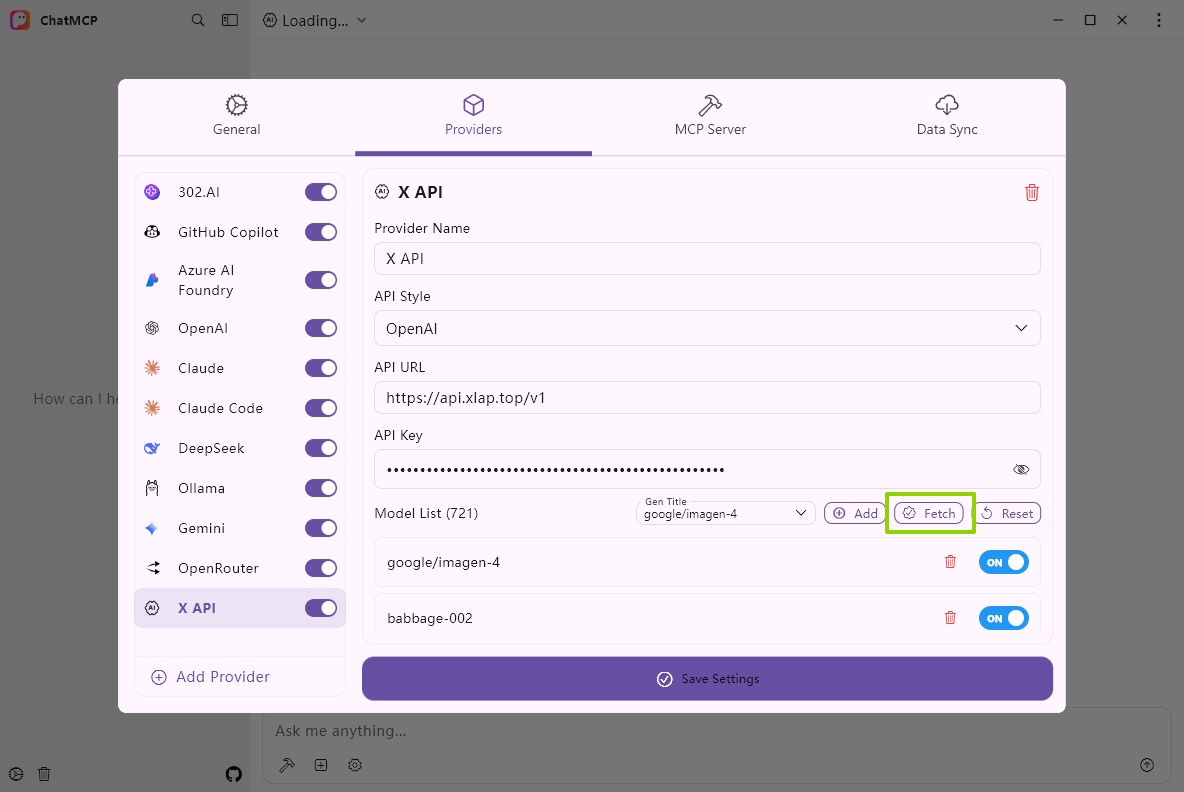Toggle sidebar panel icon in header
This screenshot has height=792, width=1184.
[230, 20]
